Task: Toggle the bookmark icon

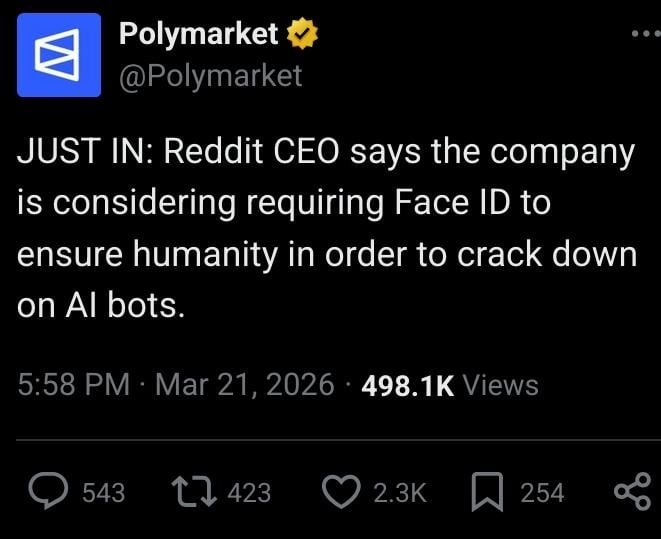Action: click(485, 491)
